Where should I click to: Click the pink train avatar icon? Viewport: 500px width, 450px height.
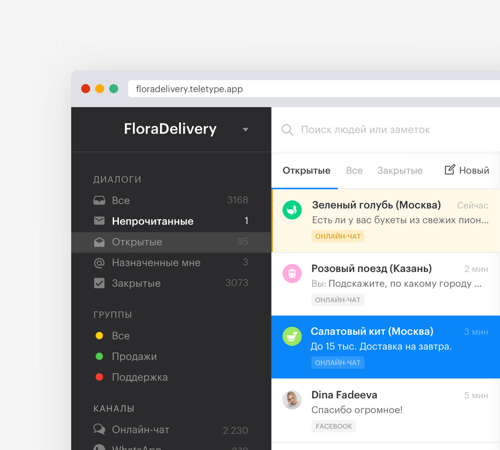(292, 273)
